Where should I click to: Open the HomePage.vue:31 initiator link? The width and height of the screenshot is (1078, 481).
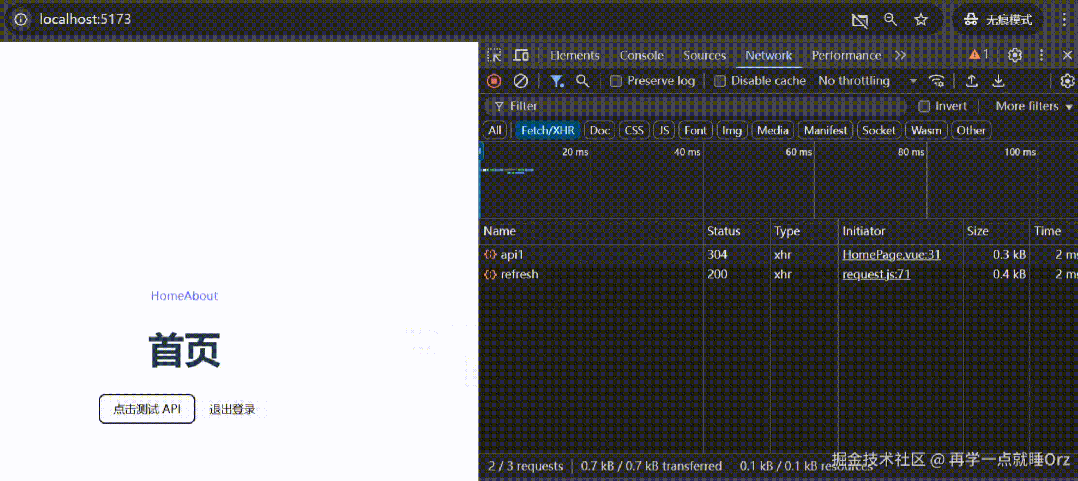[891, 255]
